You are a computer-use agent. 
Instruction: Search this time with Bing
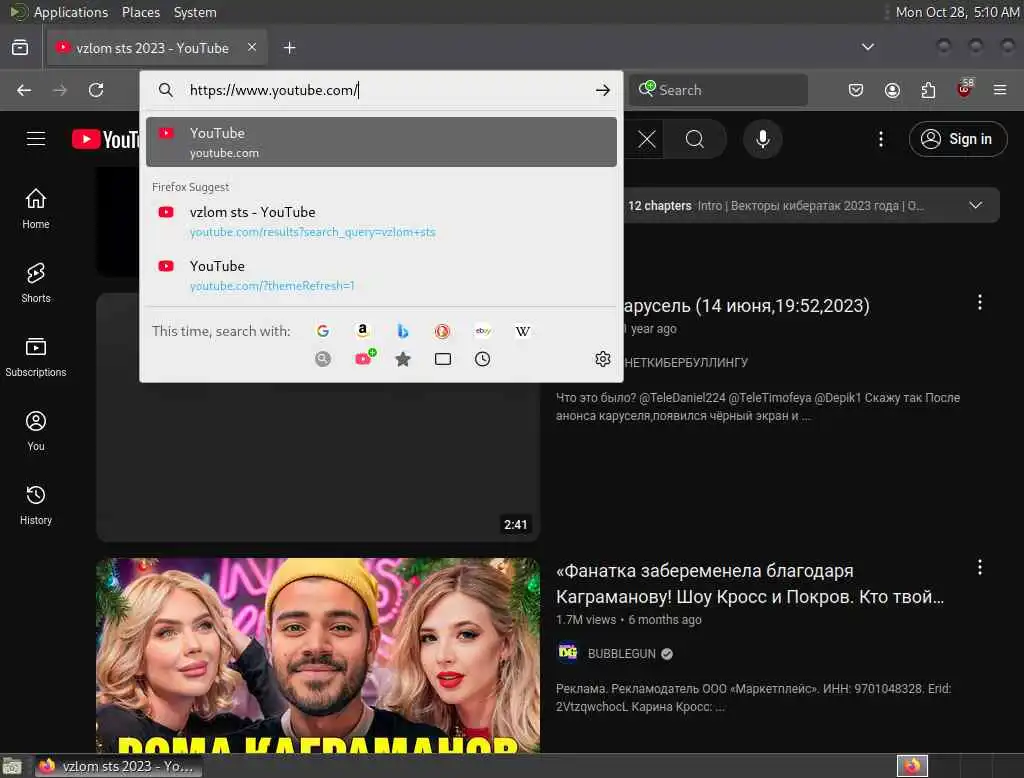click(x=403, y=331)
